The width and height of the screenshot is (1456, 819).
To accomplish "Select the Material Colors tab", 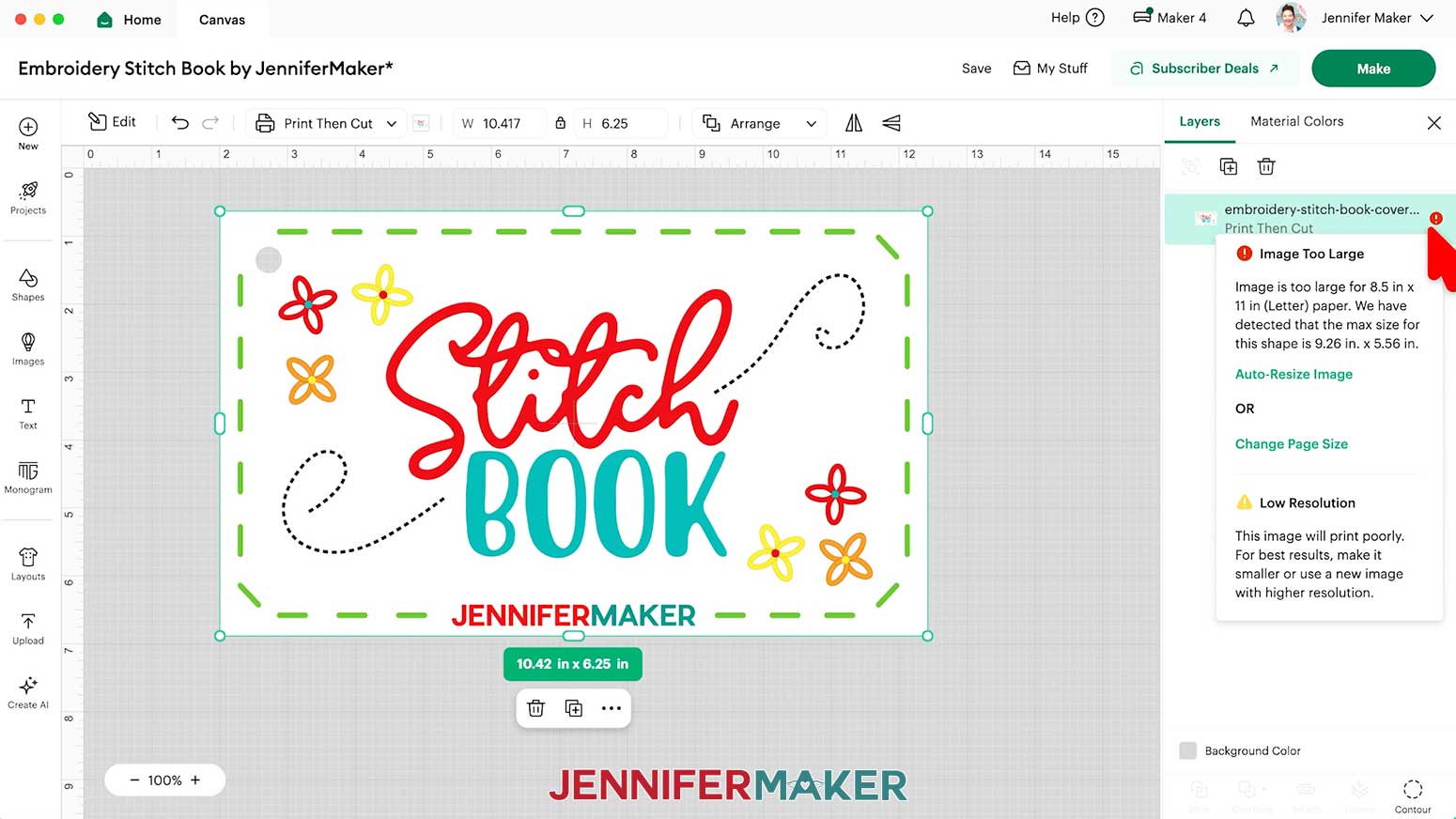I will pos(1296,121).
